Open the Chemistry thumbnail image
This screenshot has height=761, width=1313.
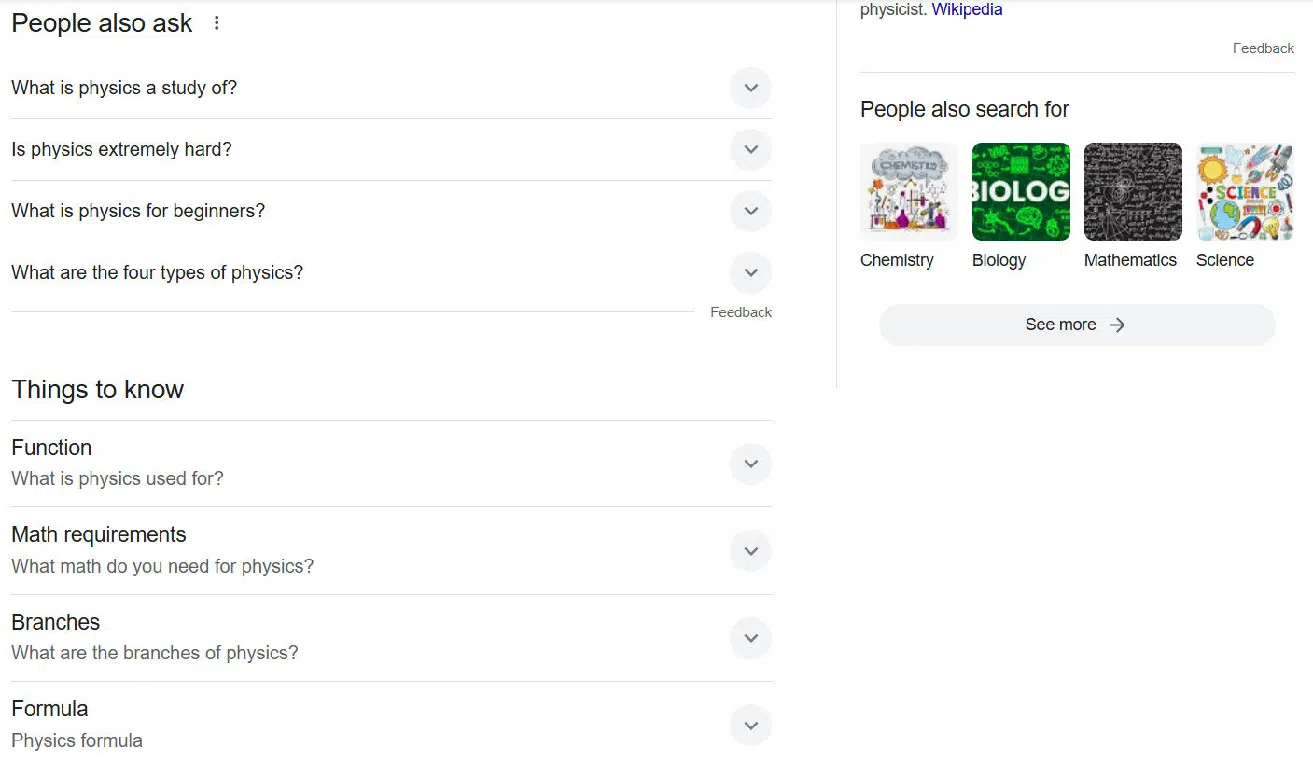point(909,192)
